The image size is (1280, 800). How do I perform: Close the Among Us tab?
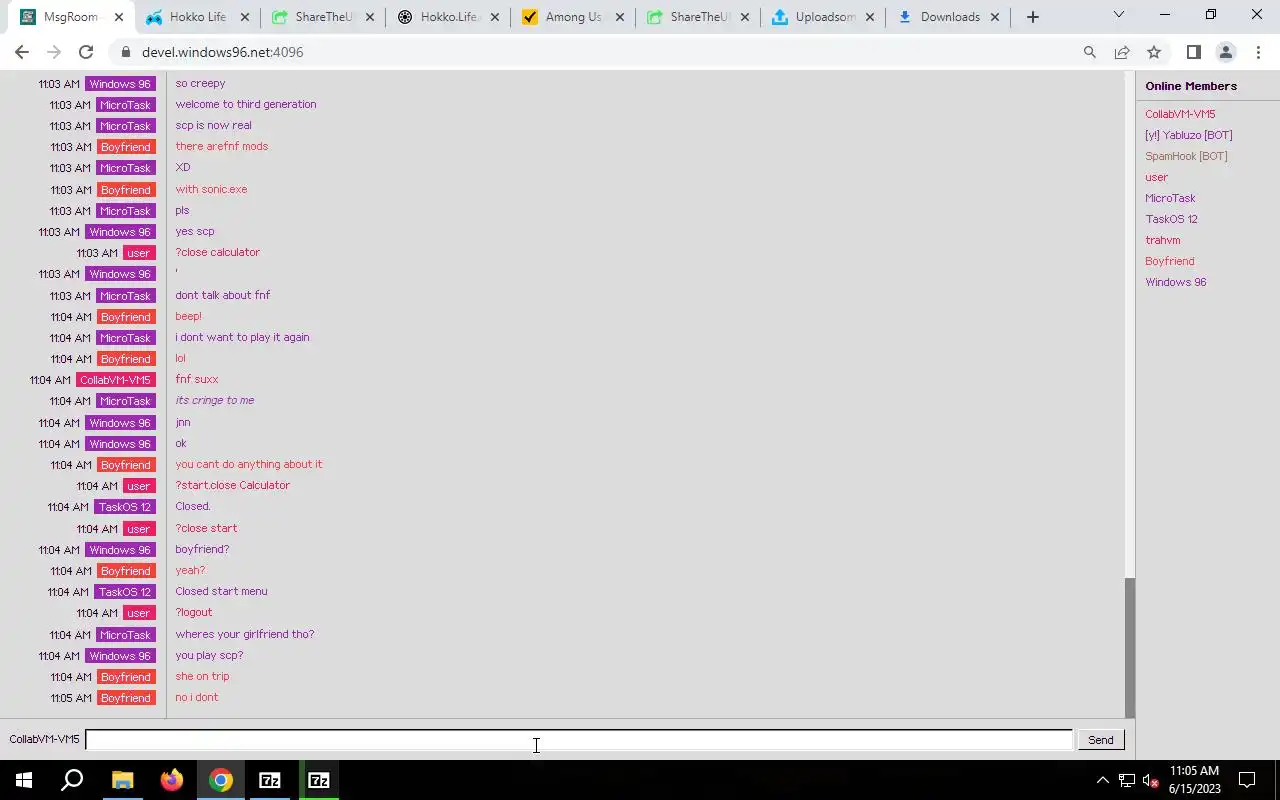[620, 17]
